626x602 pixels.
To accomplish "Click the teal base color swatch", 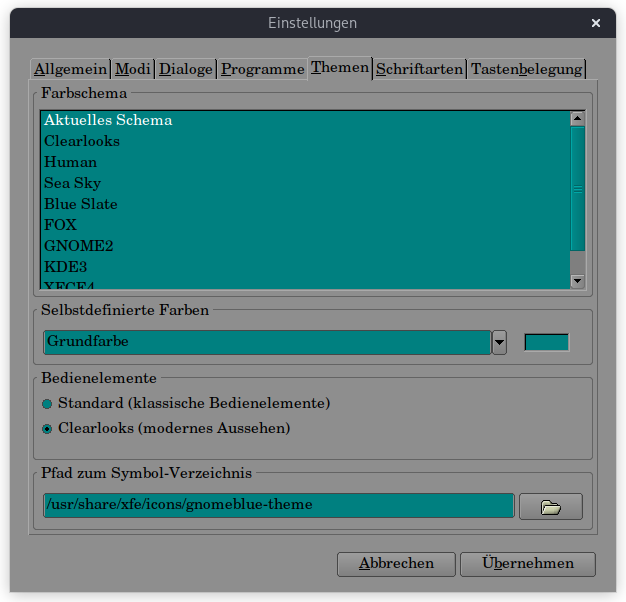I will coord(546,342).
